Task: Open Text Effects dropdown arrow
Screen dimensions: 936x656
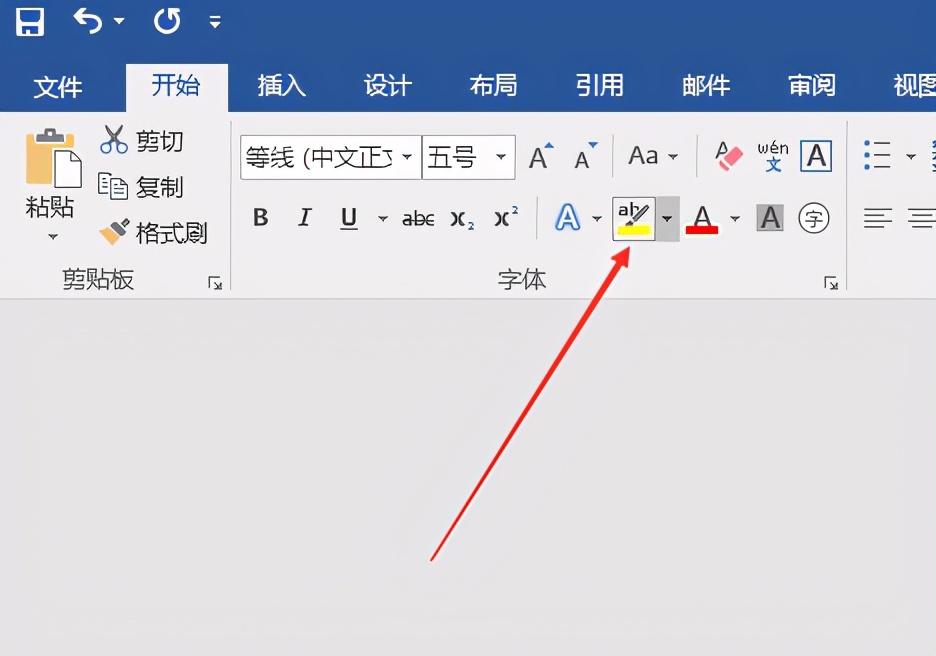Action: click(x=596, y=219)
